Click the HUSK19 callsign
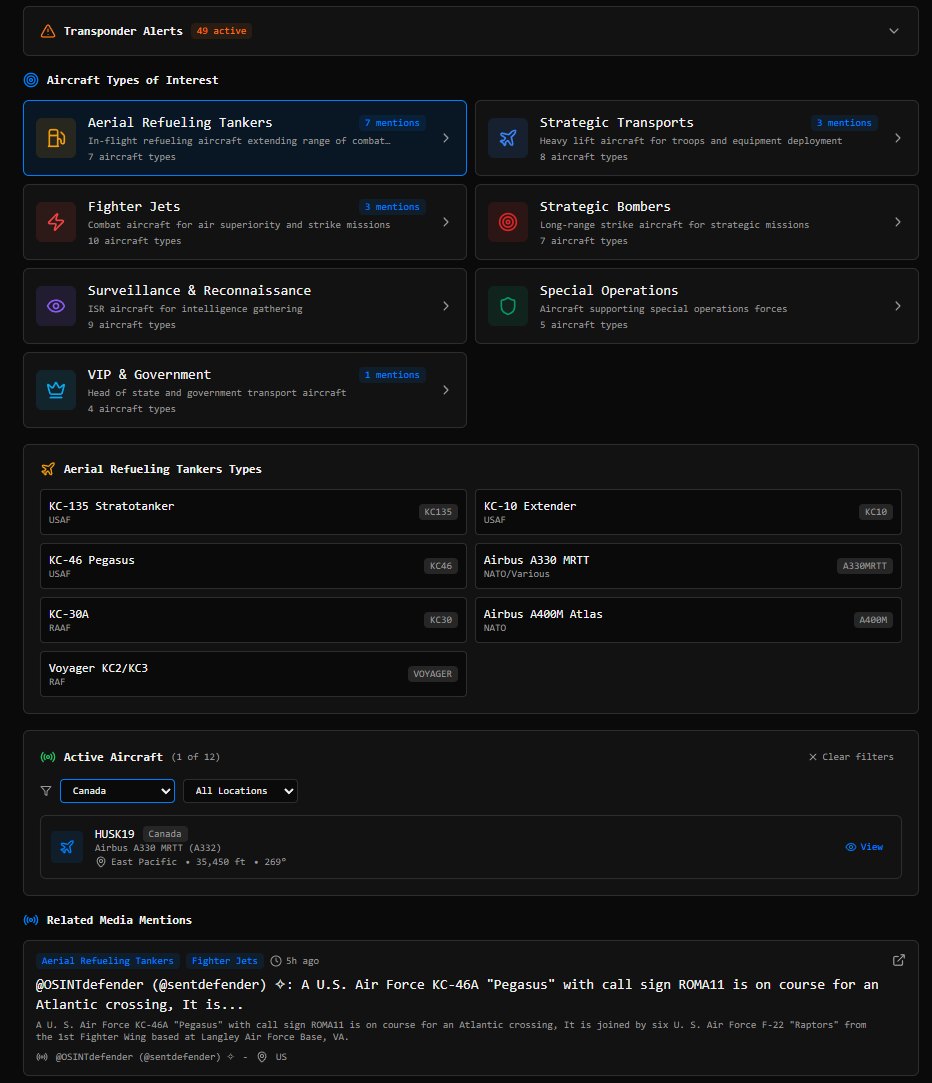This screenshot has width=932, height=1083. (115, 834)
